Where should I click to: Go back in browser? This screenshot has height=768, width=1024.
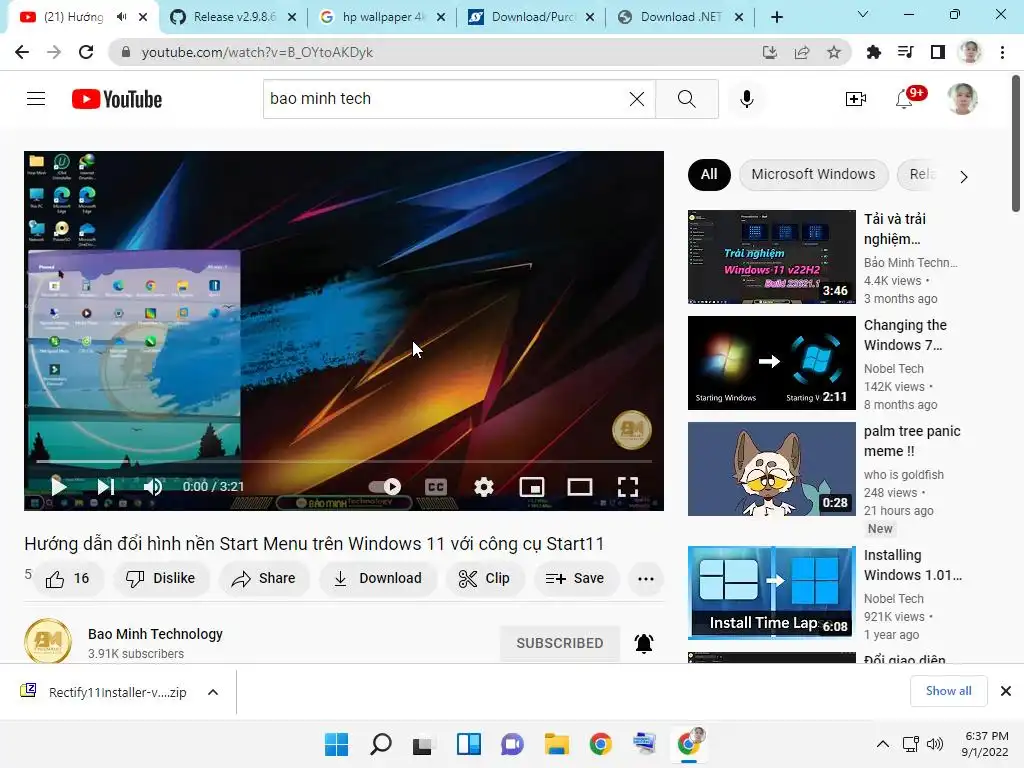22,52
